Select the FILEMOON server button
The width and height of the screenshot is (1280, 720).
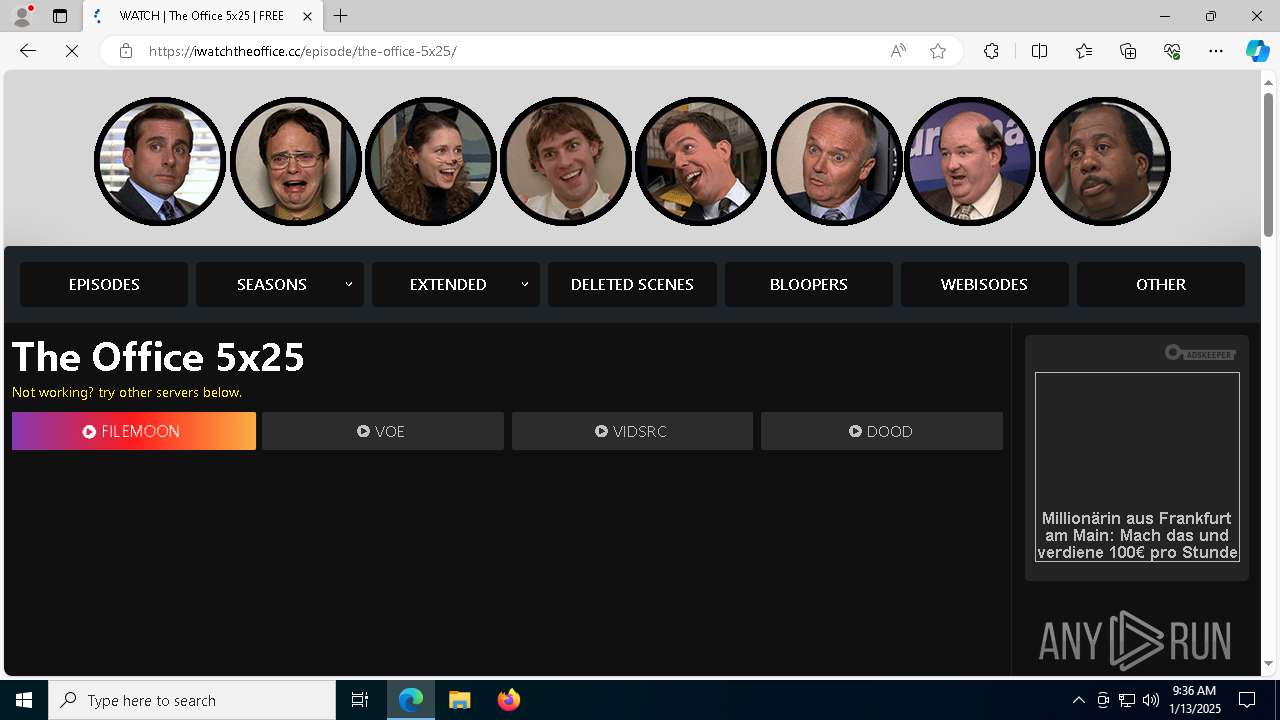click(x=134, y=431)
